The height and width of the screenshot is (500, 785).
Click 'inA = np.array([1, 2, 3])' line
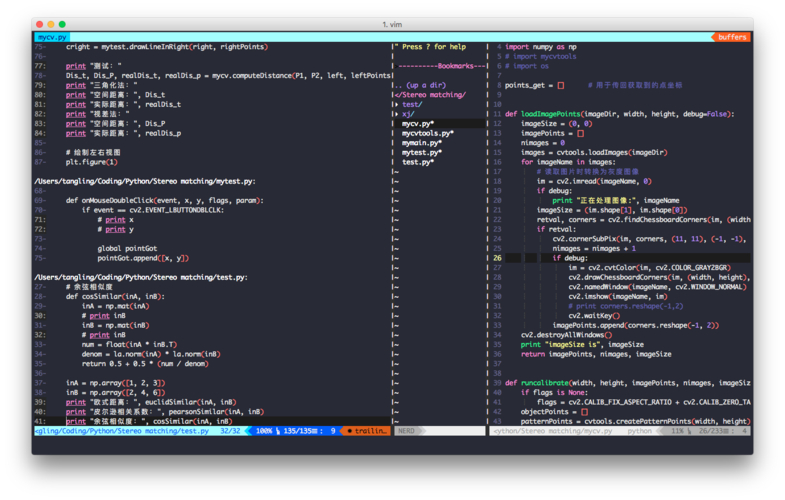[x=115, y=383]
